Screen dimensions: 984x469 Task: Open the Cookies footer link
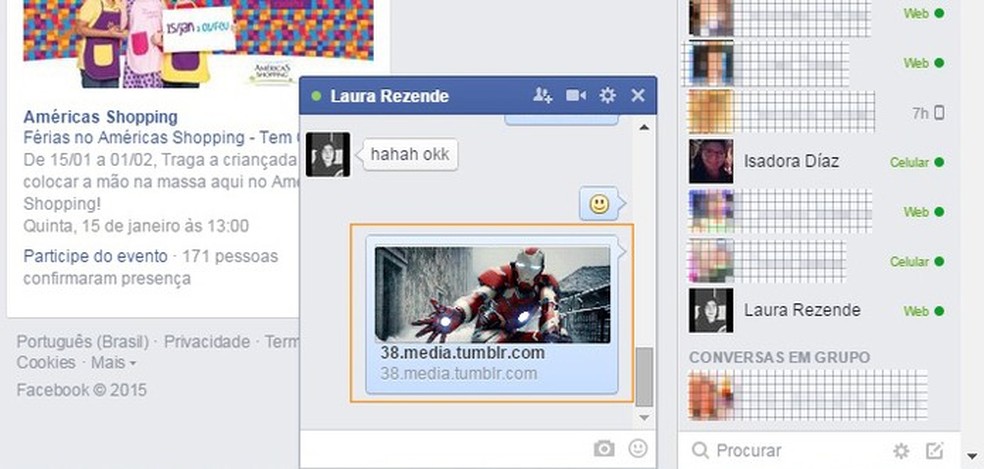click(x=46, y=363)
